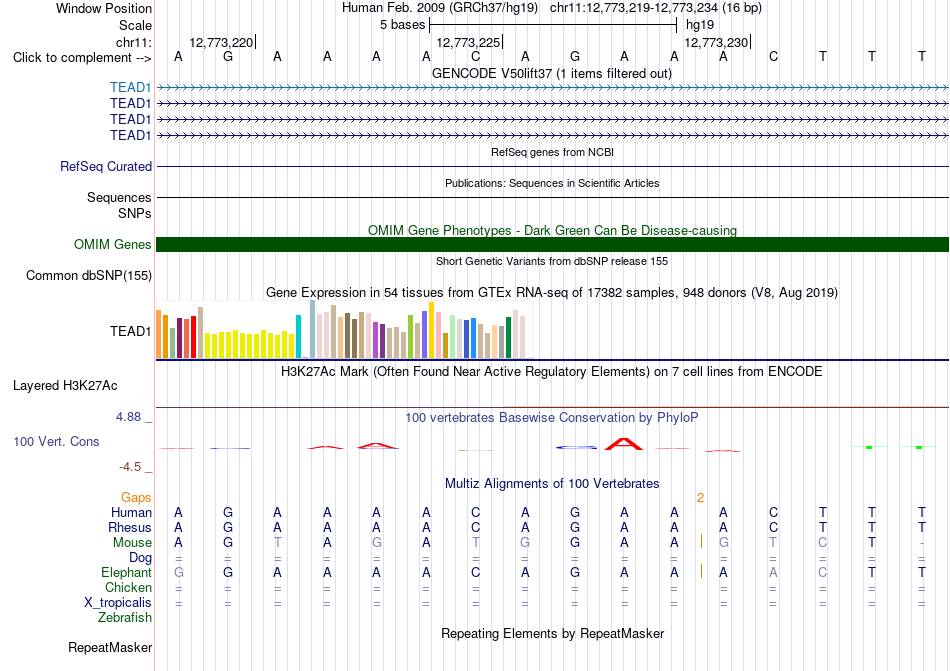
Task: Click the orange gap number 2 in Multiz
Action: click(x=700, y=498)
